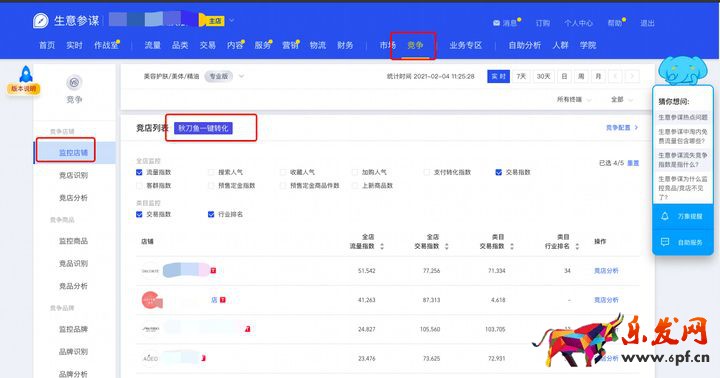Screen dimensions: 720x378
Task: Switch to the 市场 menu tab
Action: 388,45
